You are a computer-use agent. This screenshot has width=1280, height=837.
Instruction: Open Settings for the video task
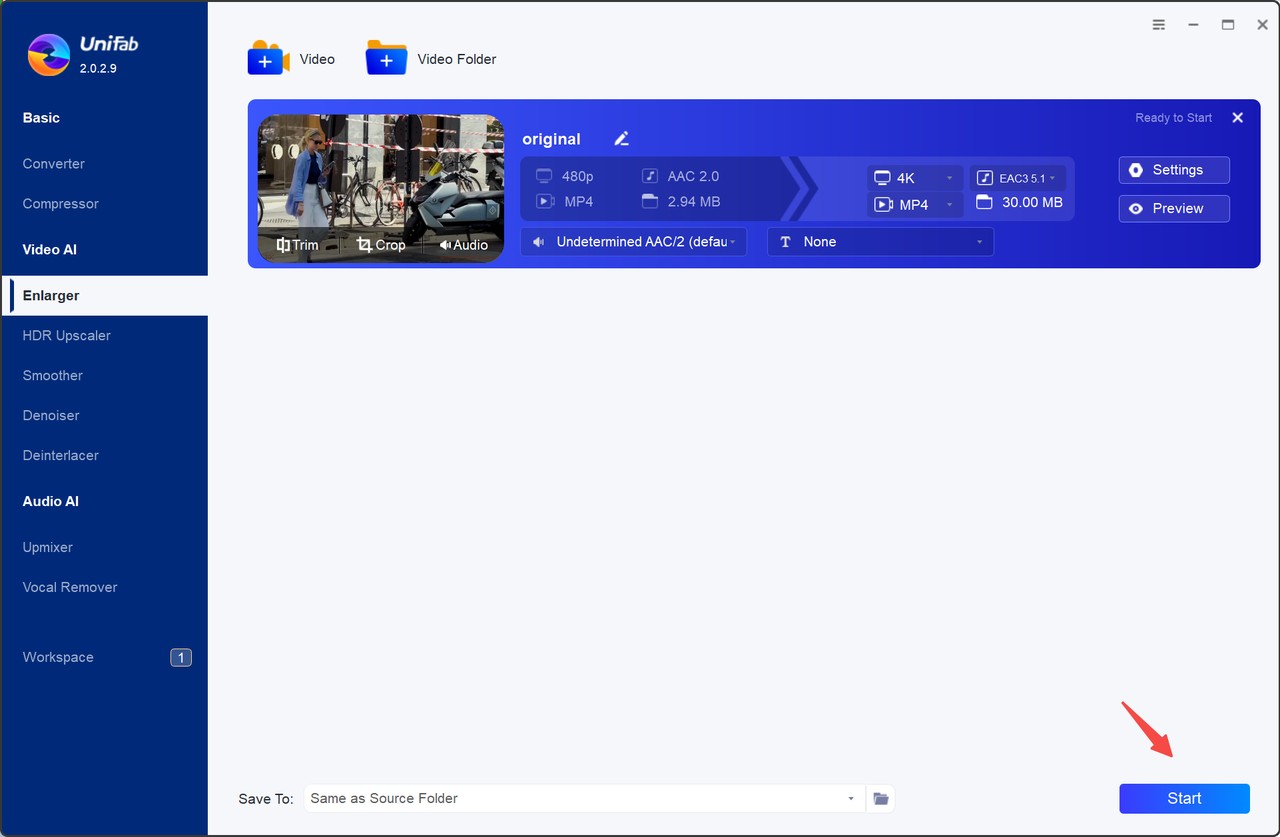(1174, 170)
